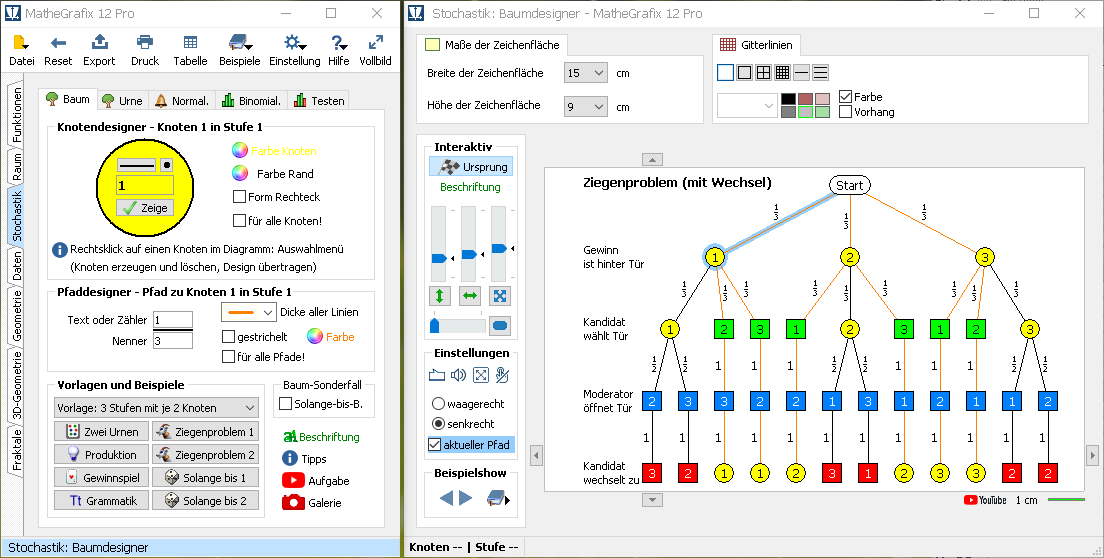Open the Geometrie vertical side tab

[x=17, y=316]
